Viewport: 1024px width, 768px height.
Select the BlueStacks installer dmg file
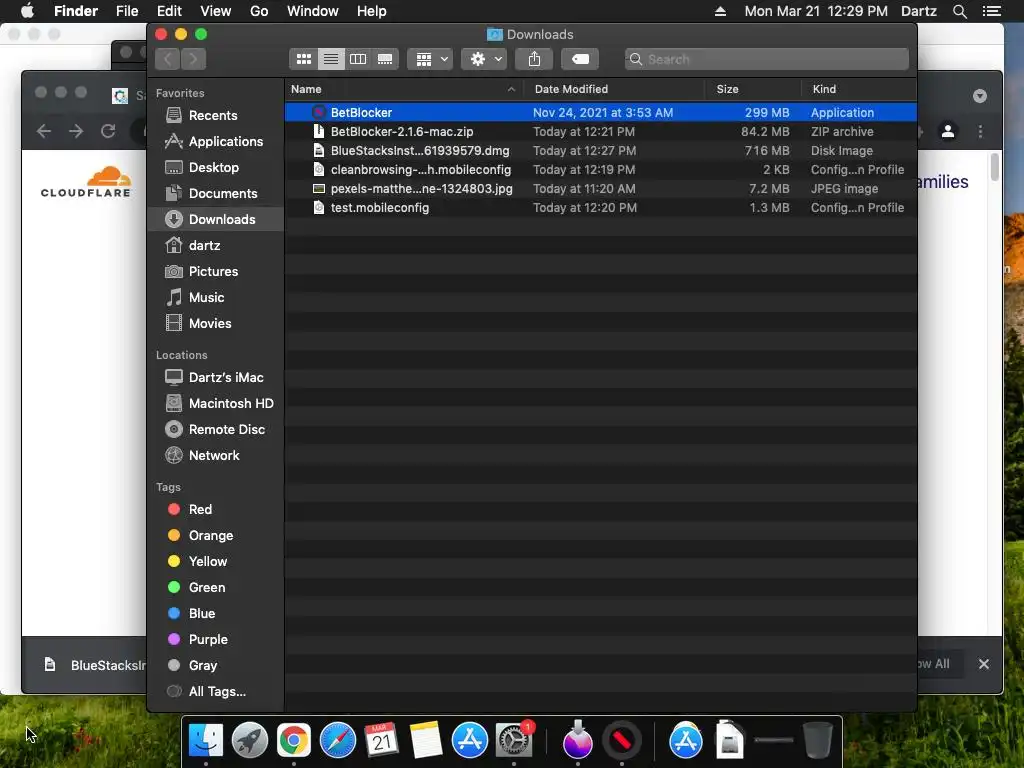[601, 150]
